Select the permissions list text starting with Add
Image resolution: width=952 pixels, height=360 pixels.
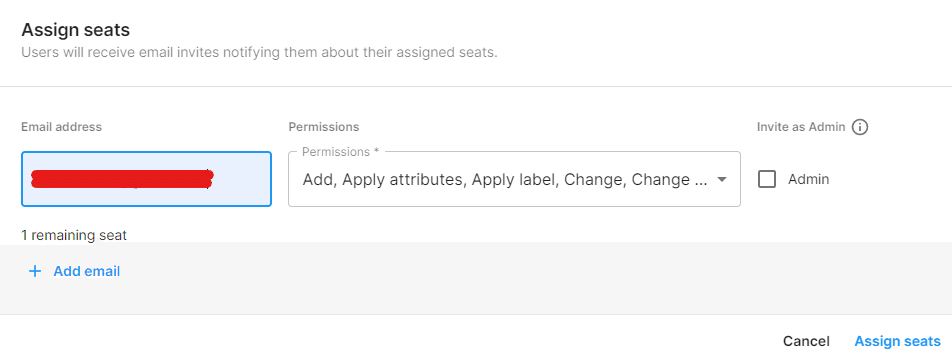505,180
